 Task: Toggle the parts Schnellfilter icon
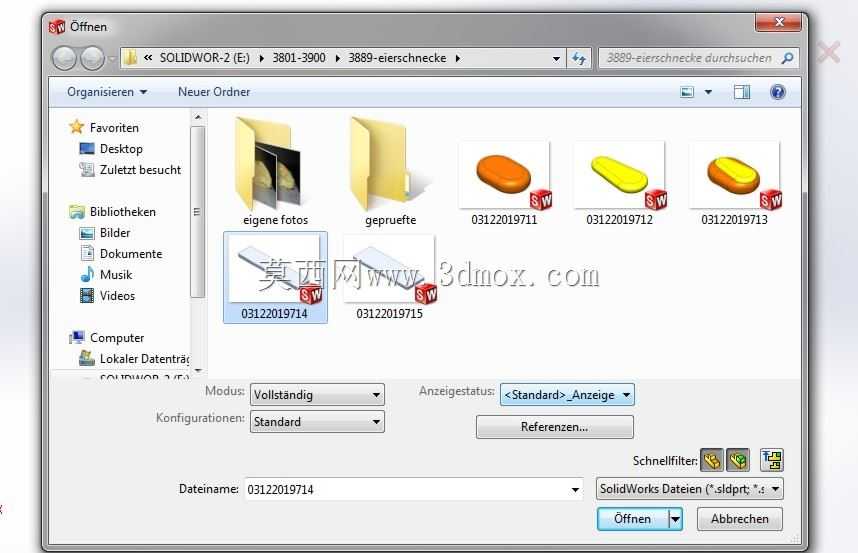point(711,461)
